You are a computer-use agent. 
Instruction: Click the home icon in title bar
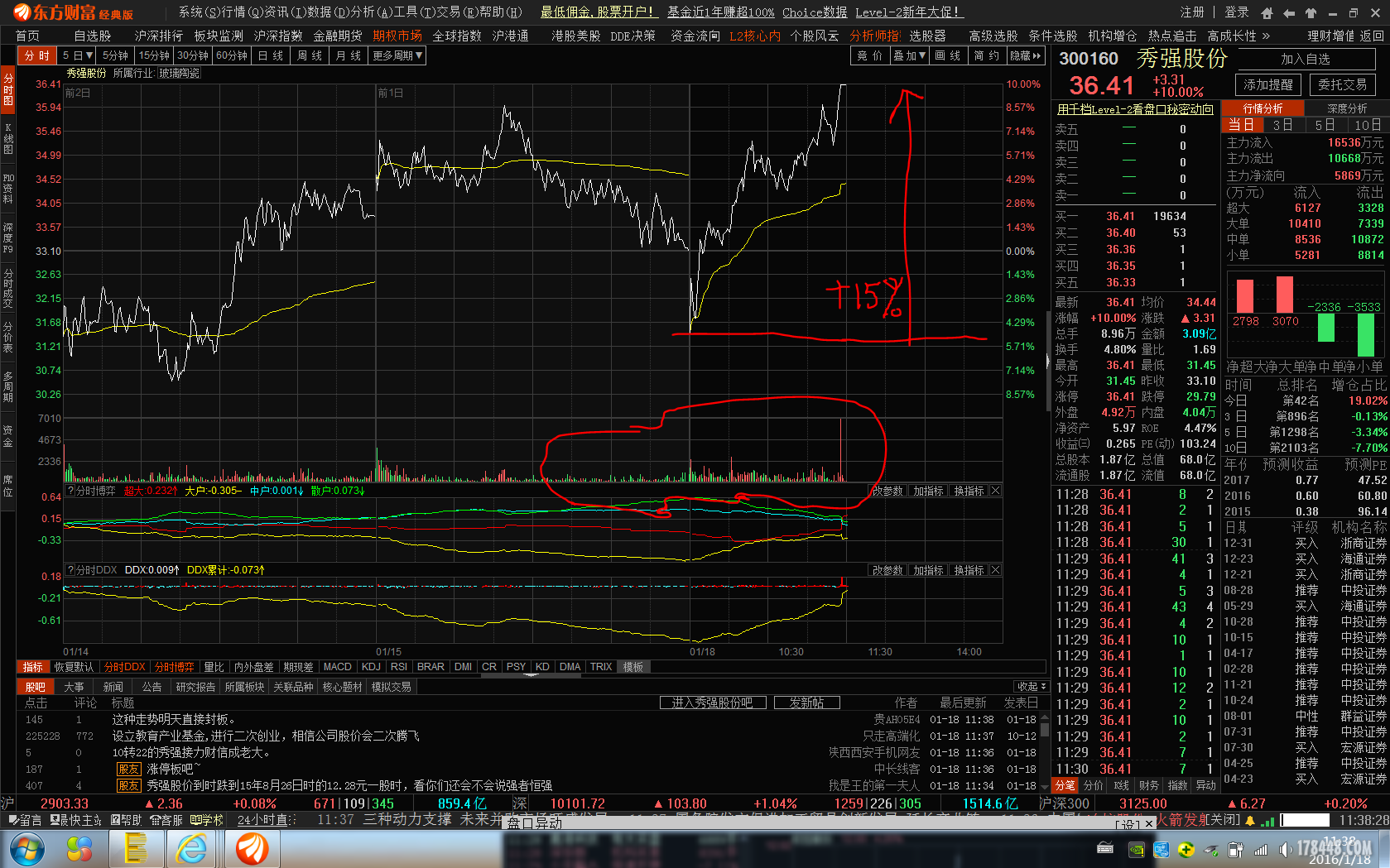(1267, 12)
